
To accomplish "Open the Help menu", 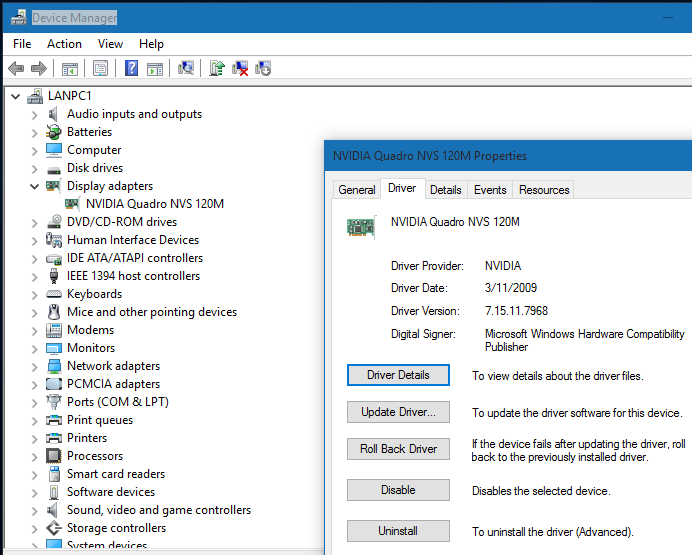I will 151,44.
